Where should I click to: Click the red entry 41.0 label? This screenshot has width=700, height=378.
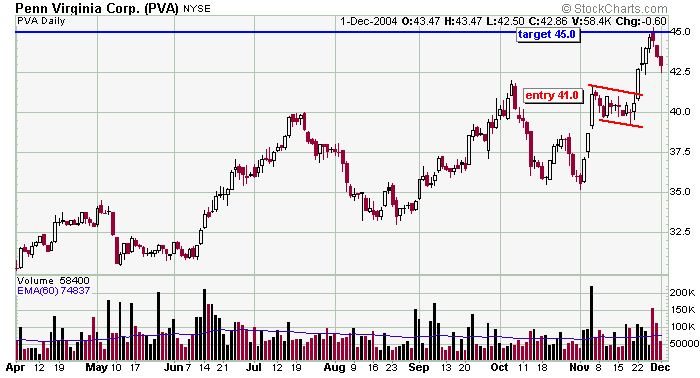[552, 96]
